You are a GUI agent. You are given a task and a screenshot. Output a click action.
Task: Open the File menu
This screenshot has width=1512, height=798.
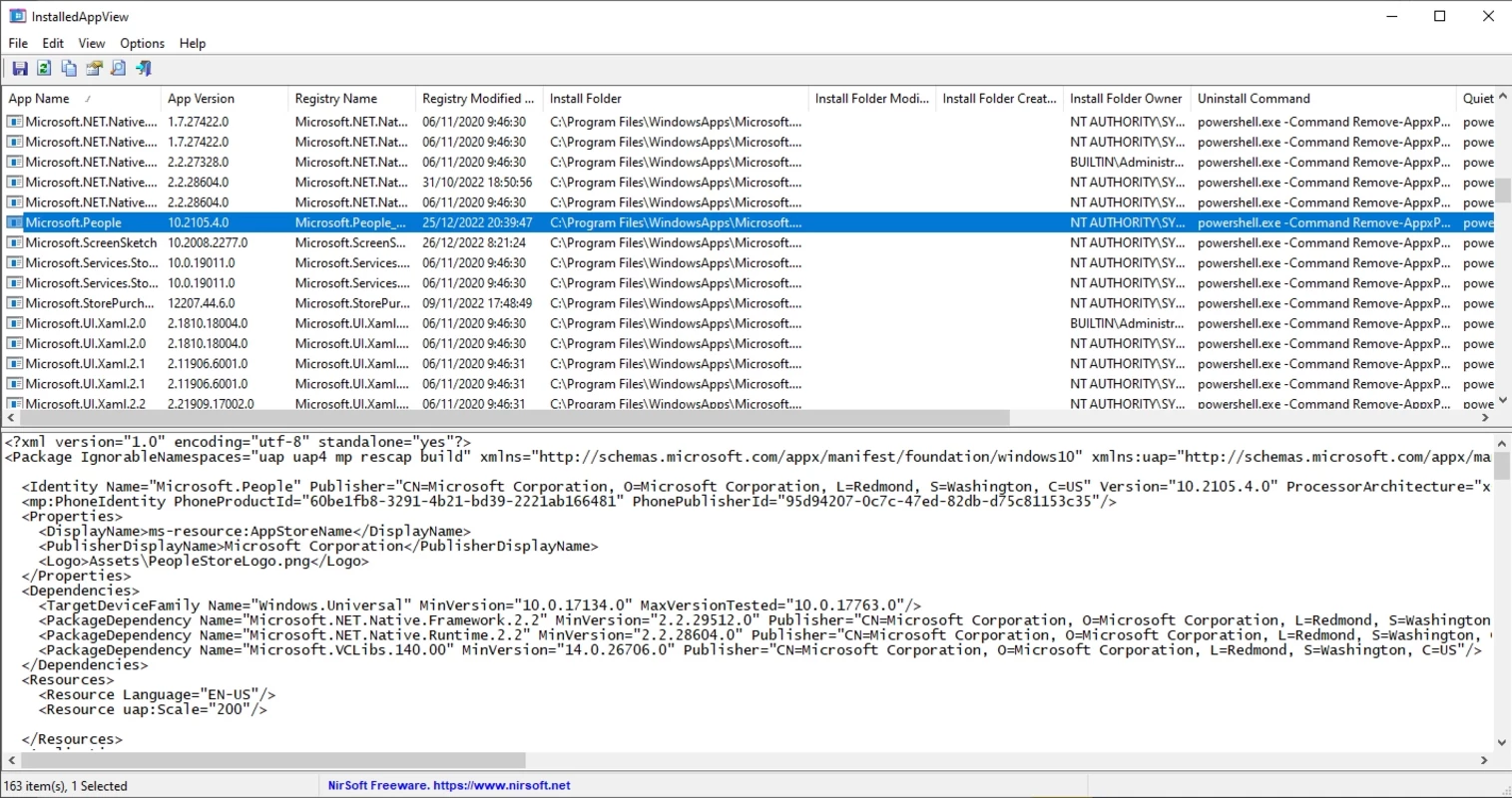pos(18,43)
